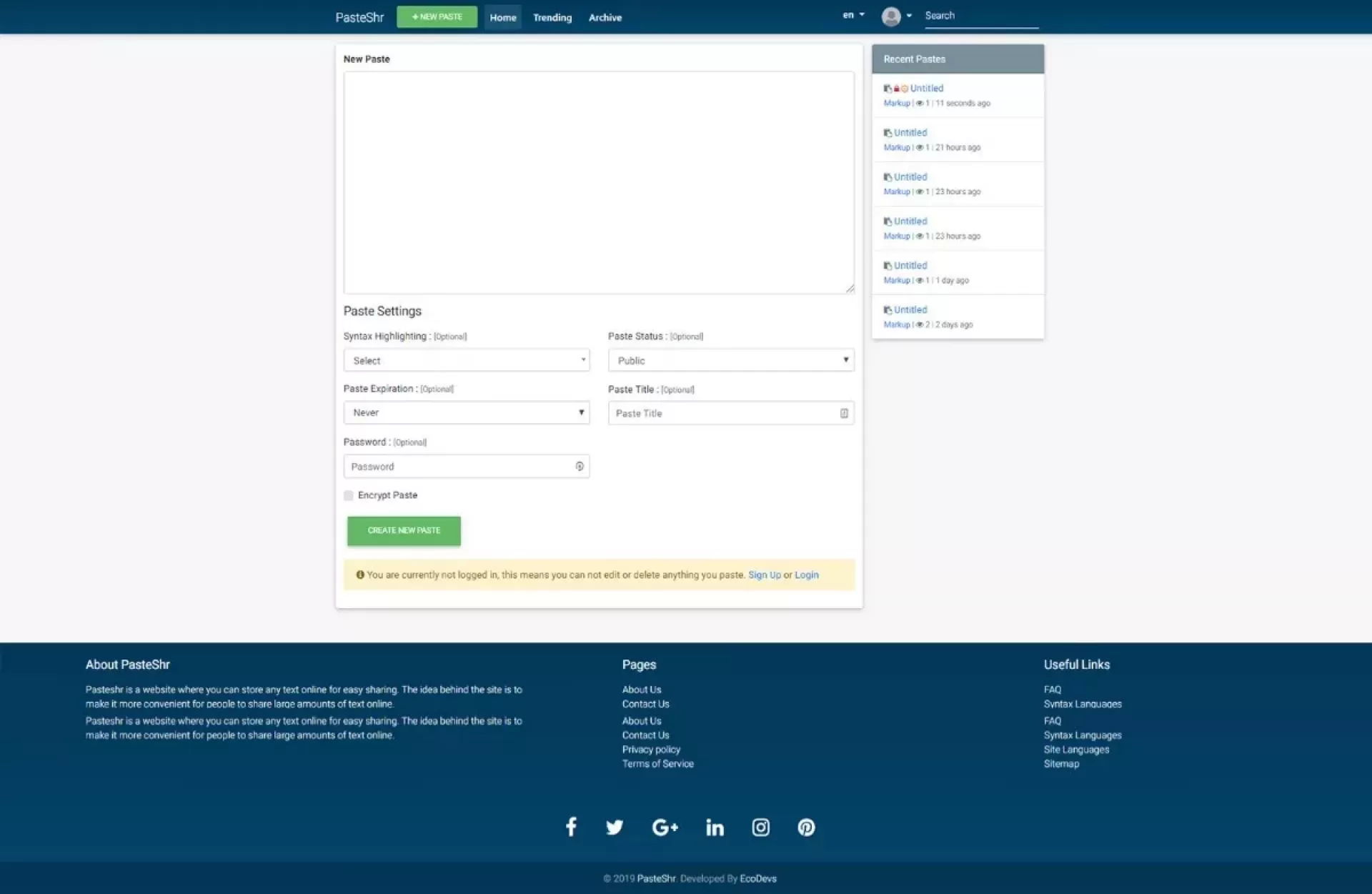Open the Site Languages footer link
Image resolution: width=1372 pixels, height=894 pixels.
click(x=1076, y=750)
